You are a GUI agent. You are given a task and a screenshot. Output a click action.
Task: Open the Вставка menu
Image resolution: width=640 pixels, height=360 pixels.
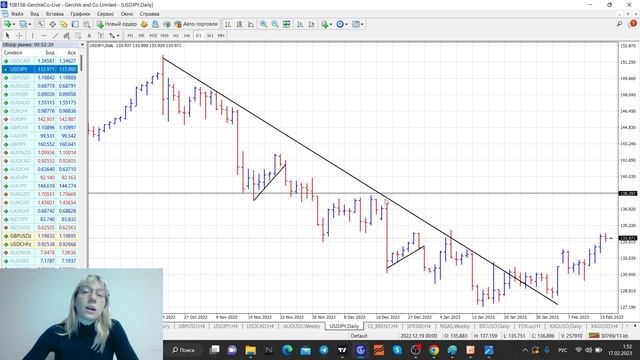click(x=55, y=14)
